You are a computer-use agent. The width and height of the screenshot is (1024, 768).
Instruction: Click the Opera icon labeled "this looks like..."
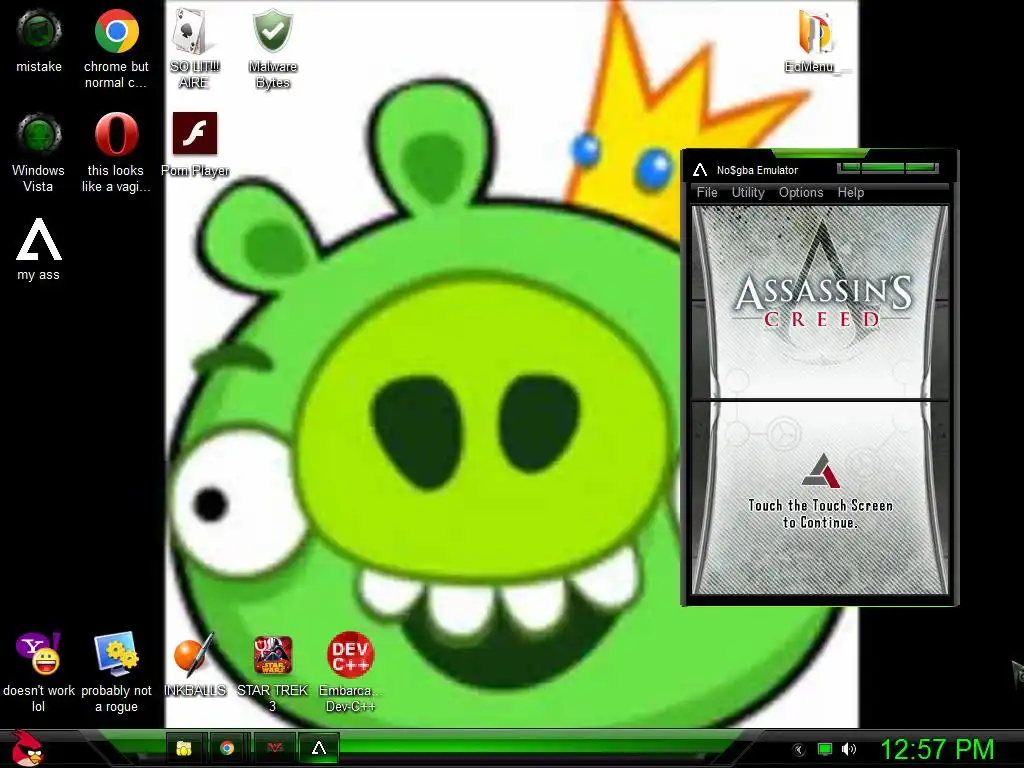coord(116,152)
